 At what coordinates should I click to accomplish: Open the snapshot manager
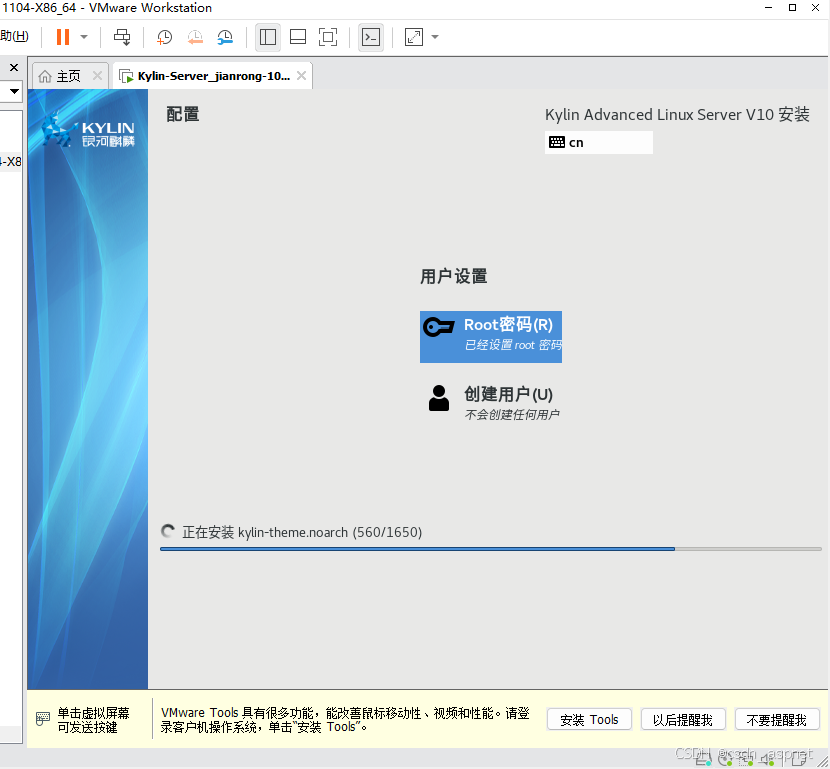click(225, 37)
